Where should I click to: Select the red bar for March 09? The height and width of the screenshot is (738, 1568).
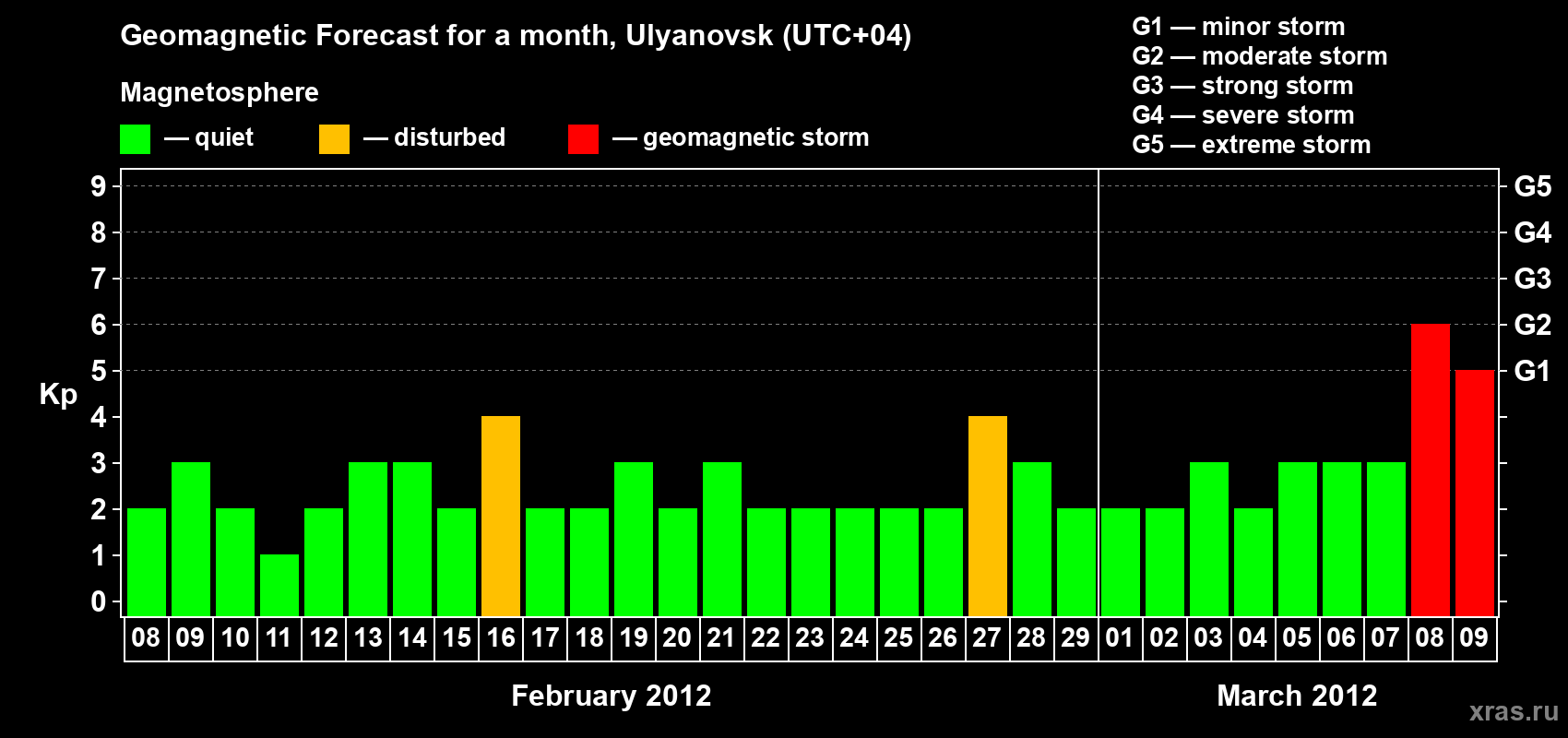(x=1475, y=493)
